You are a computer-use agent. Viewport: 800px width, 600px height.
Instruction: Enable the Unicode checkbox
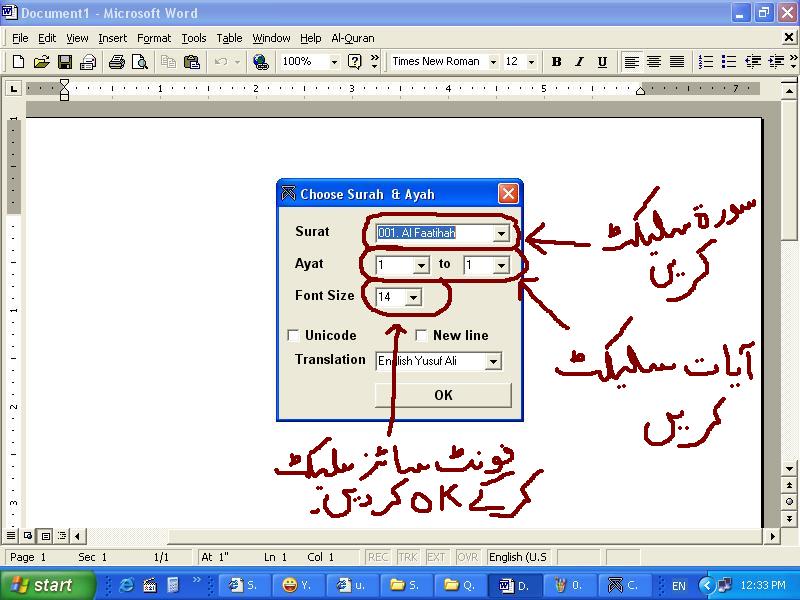pos(295,335)
